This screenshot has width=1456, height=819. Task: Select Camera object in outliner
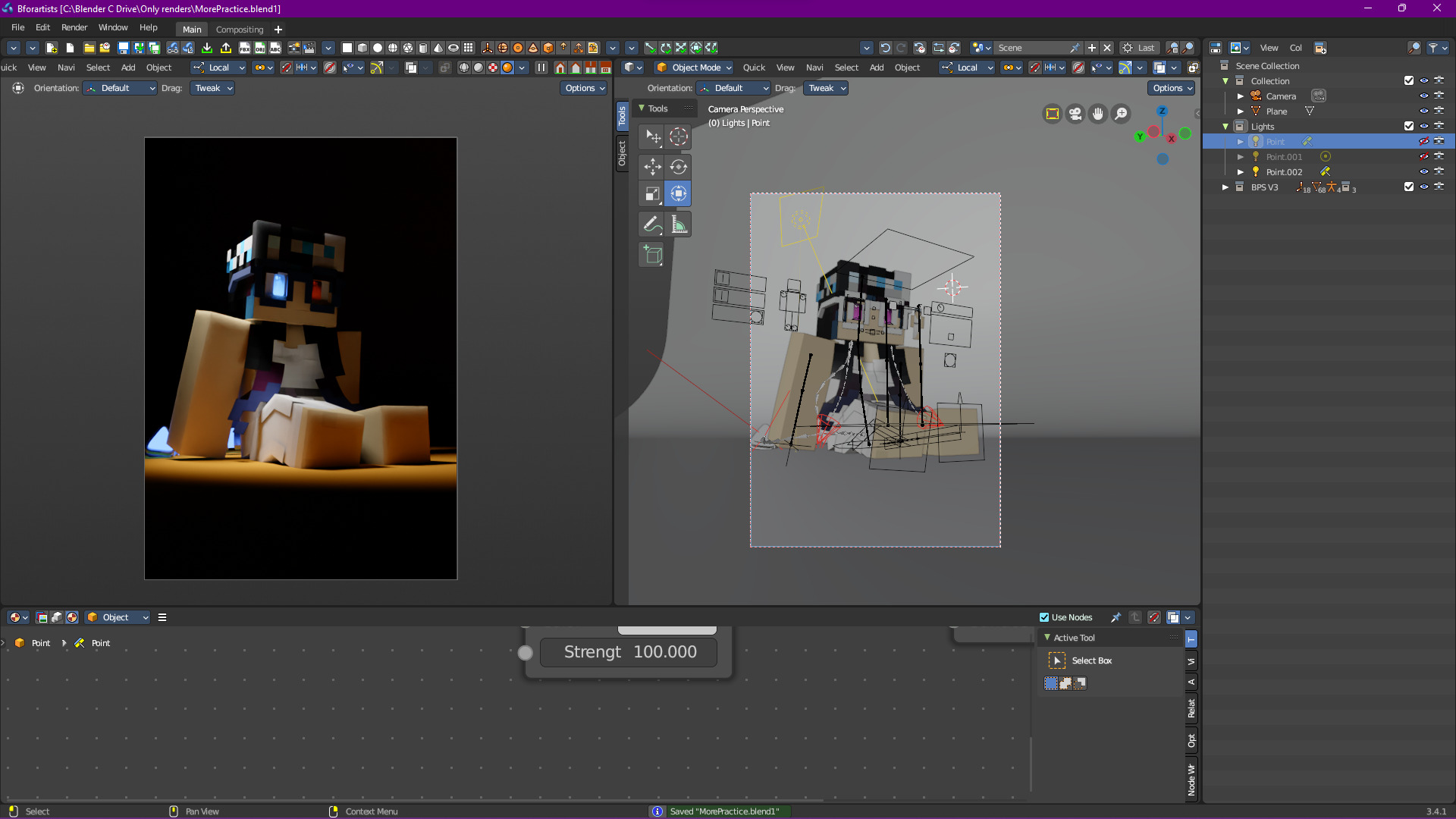1281,96
